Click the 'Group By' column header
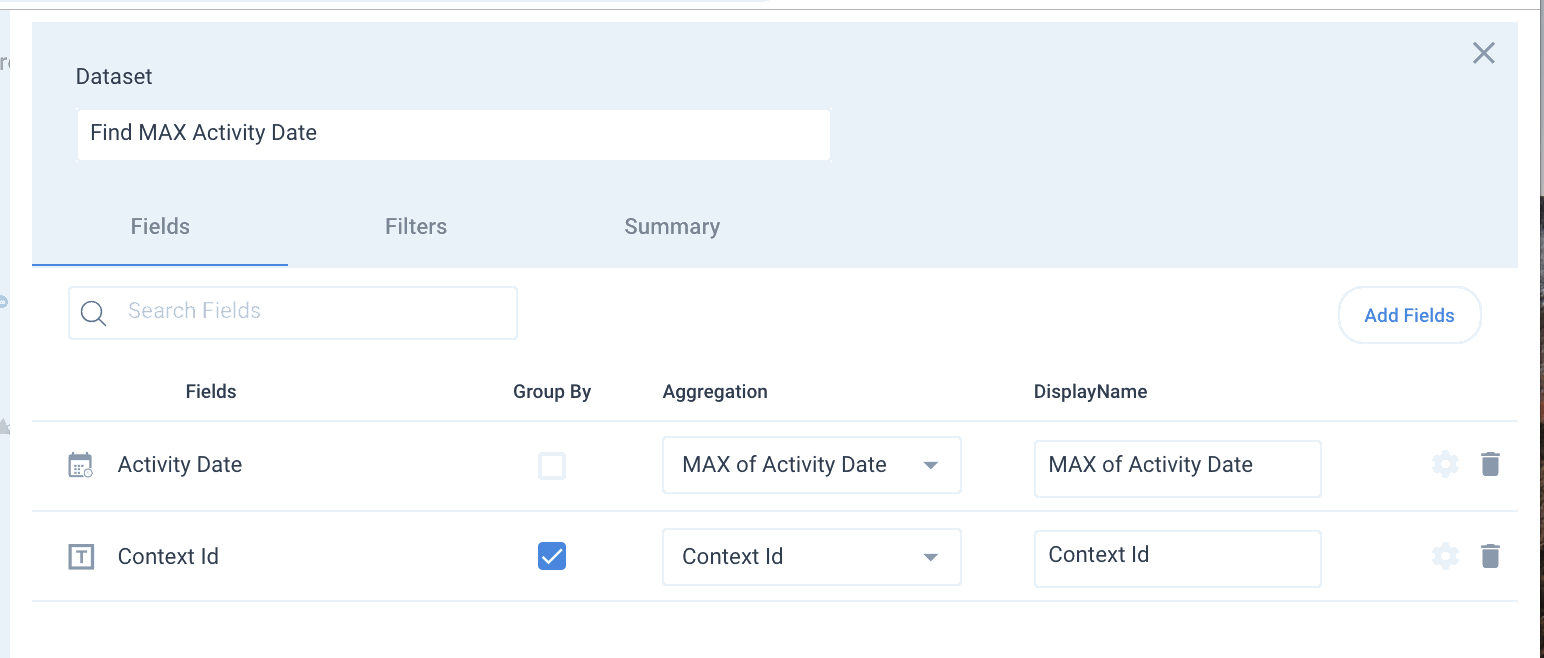This screenshot has height=658, width=1544. pyautogui.click(x=552, y=391)
